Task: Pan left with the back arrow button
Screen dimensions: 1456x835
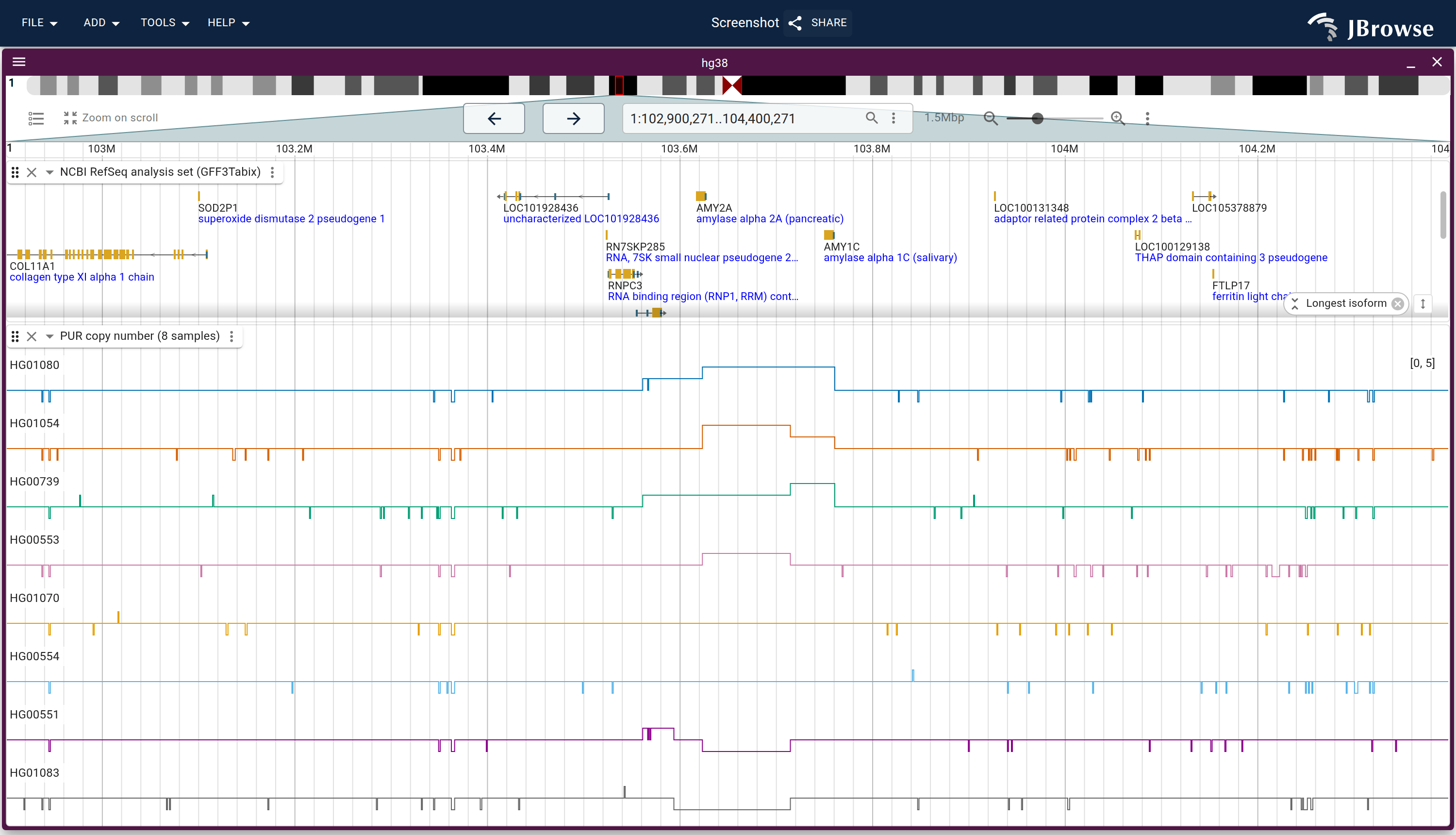Action: [494, 119]
